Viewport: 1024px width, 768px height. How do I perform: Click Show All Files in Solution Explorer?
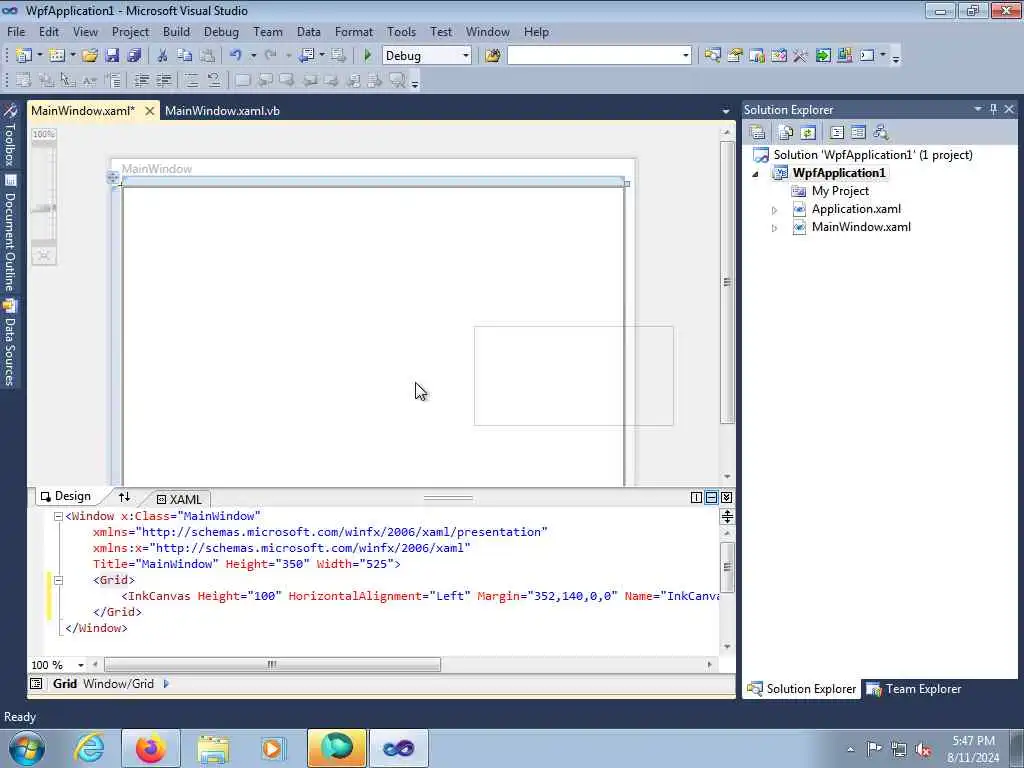tap(786, 133)
